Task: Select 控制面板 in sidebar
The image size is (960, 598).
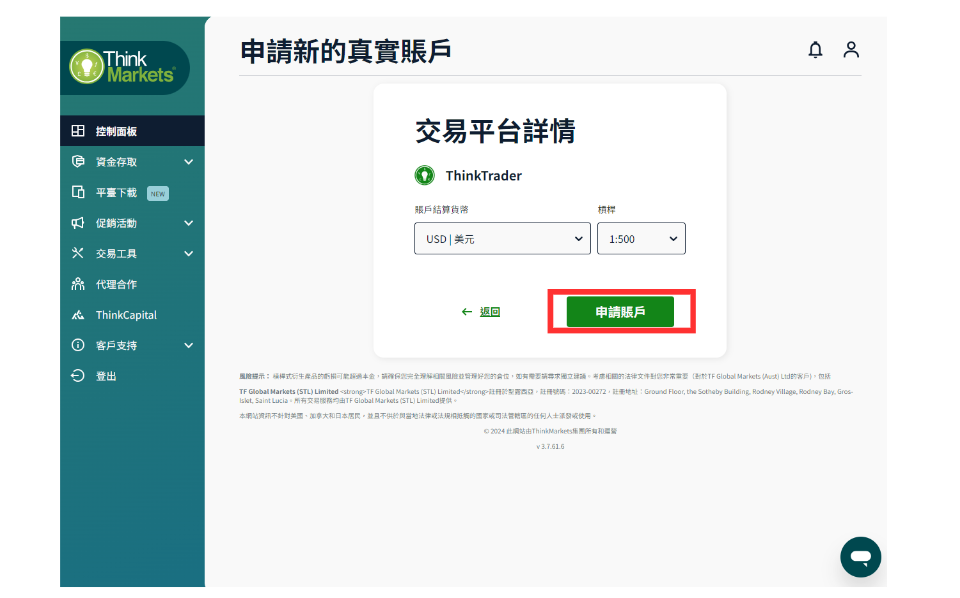Action: point(132,131)
